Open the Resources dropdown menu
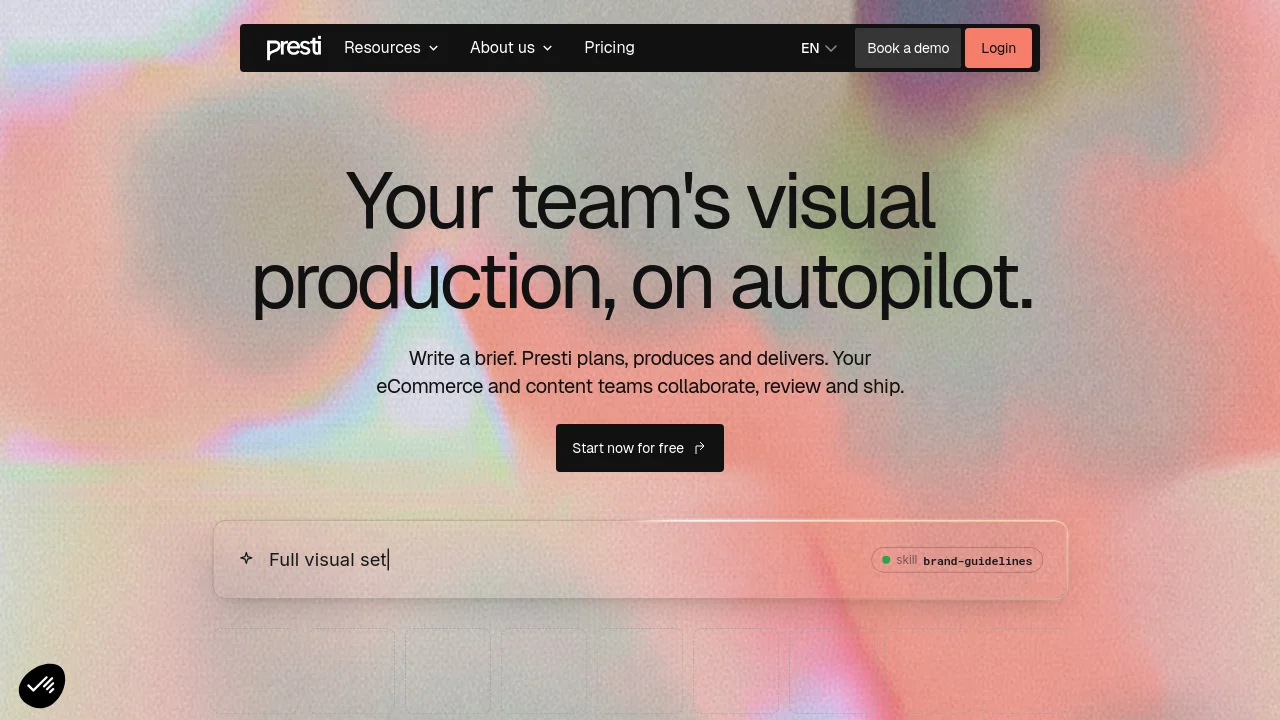 (x=391, y=48)
